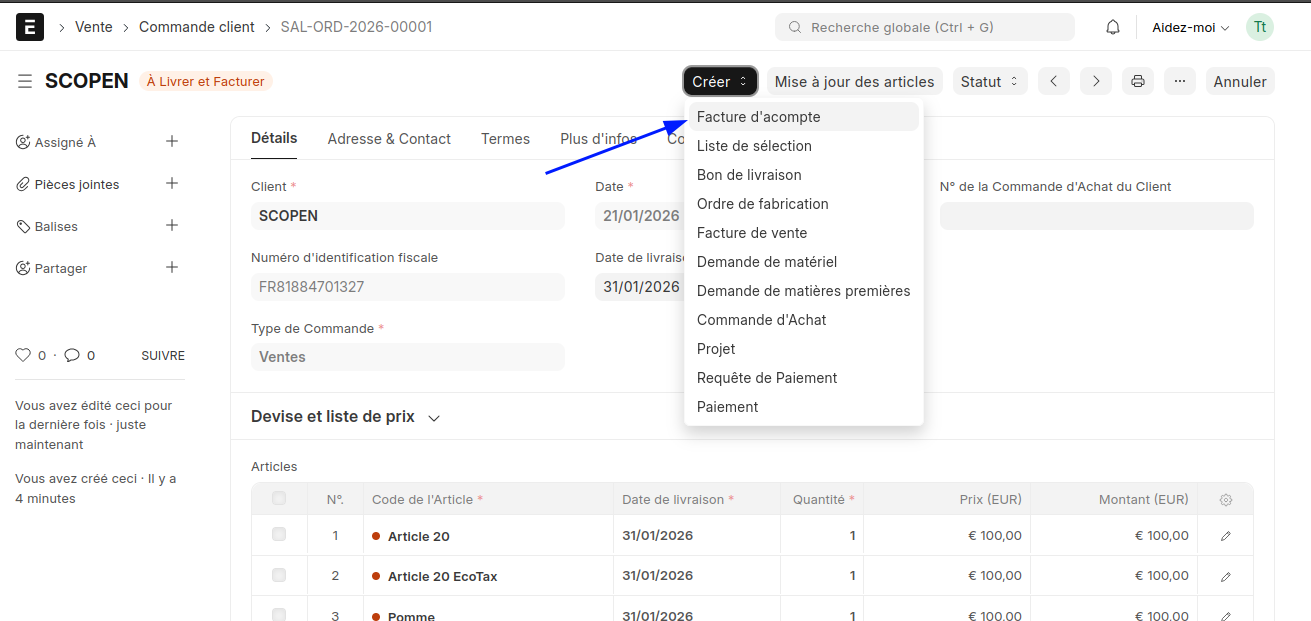1311x621 pixels.
Task: Choose Liste de sélection from menu
Action: tap(804, 146)
